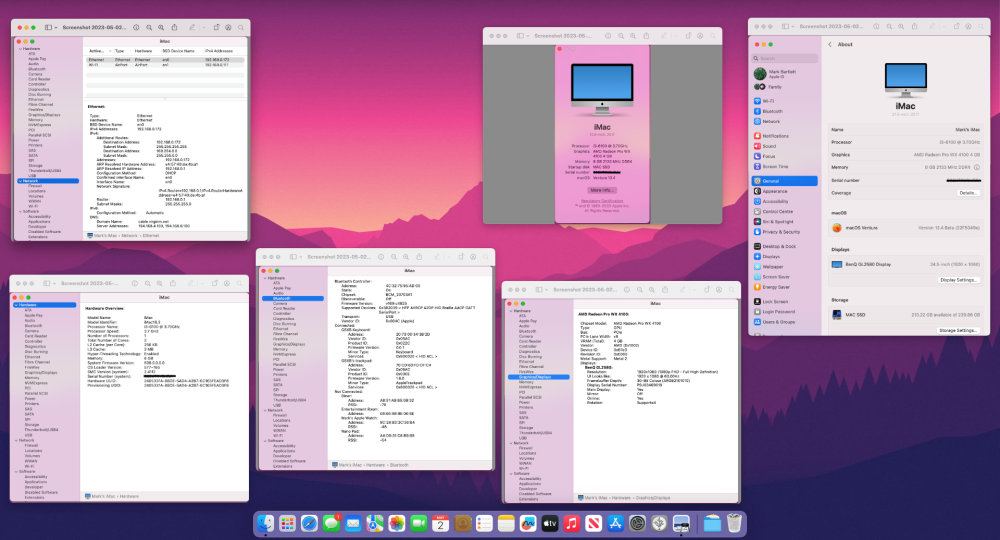Open highlight options dropdown in Ethernet screenshot window

[x=203, y=27]
